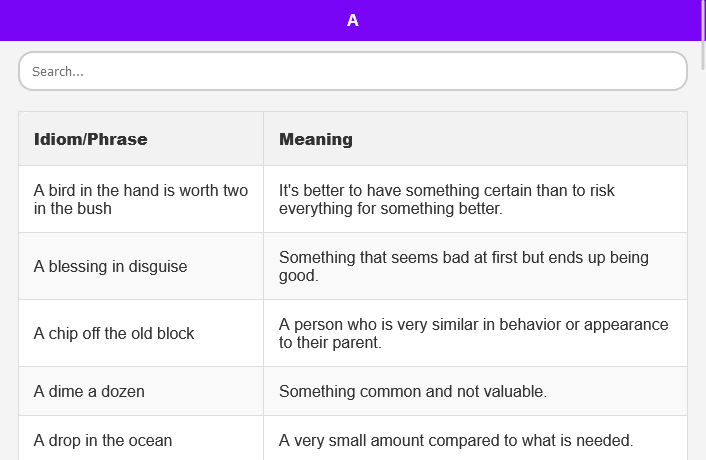
Task: Click the word "good" under blessing meaning
Action: click(296, 276)
